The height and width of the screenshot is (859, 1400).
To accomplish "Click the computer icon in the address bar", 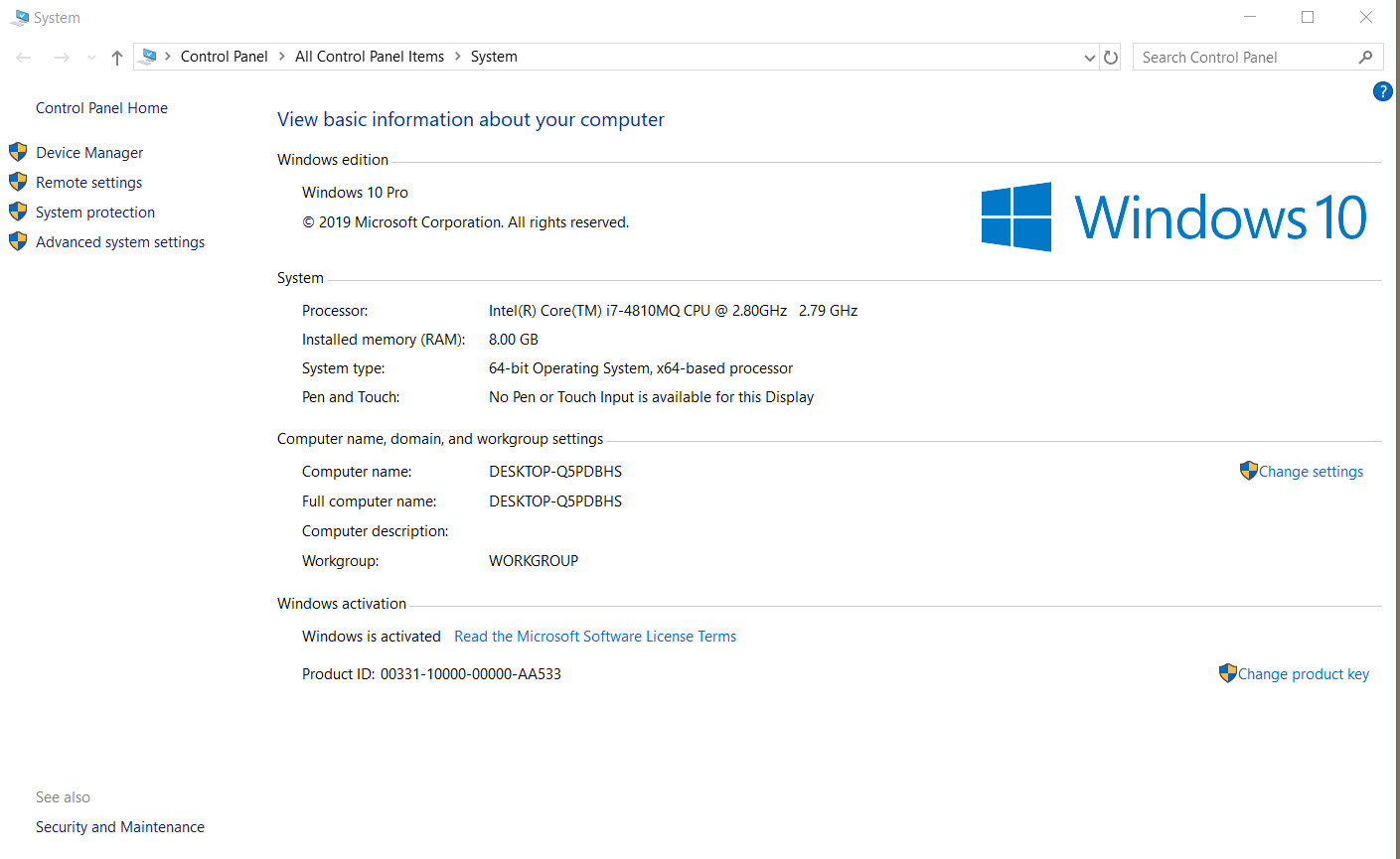I will [148, 57].
